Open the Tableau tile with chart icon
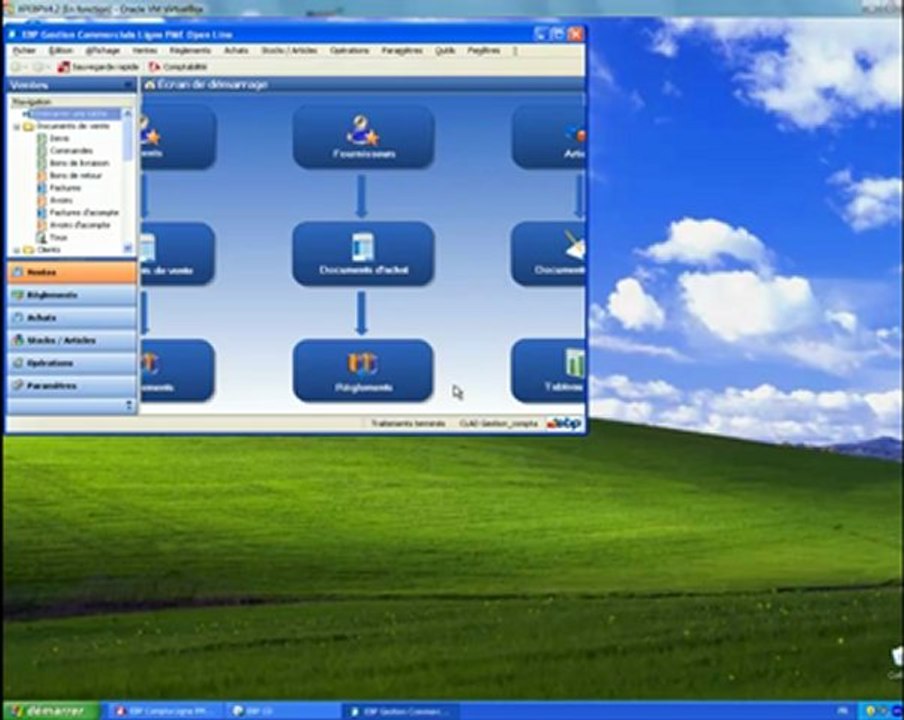The height and width of the screenshot is (720, 904). (548, 370)
